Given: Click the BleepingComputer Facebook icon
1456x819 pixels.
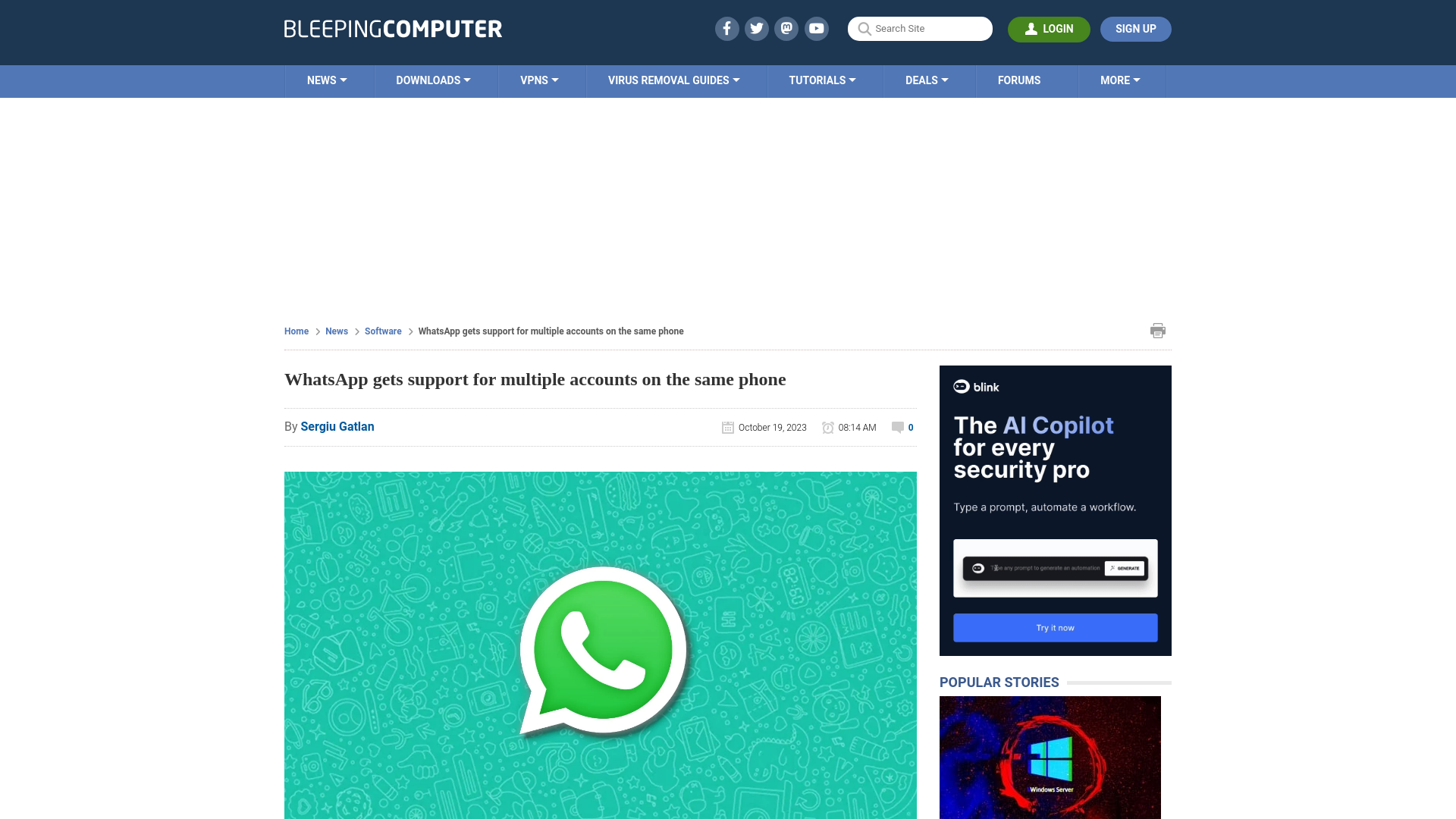Looking at the screenshot, I should tap(727, 28).
